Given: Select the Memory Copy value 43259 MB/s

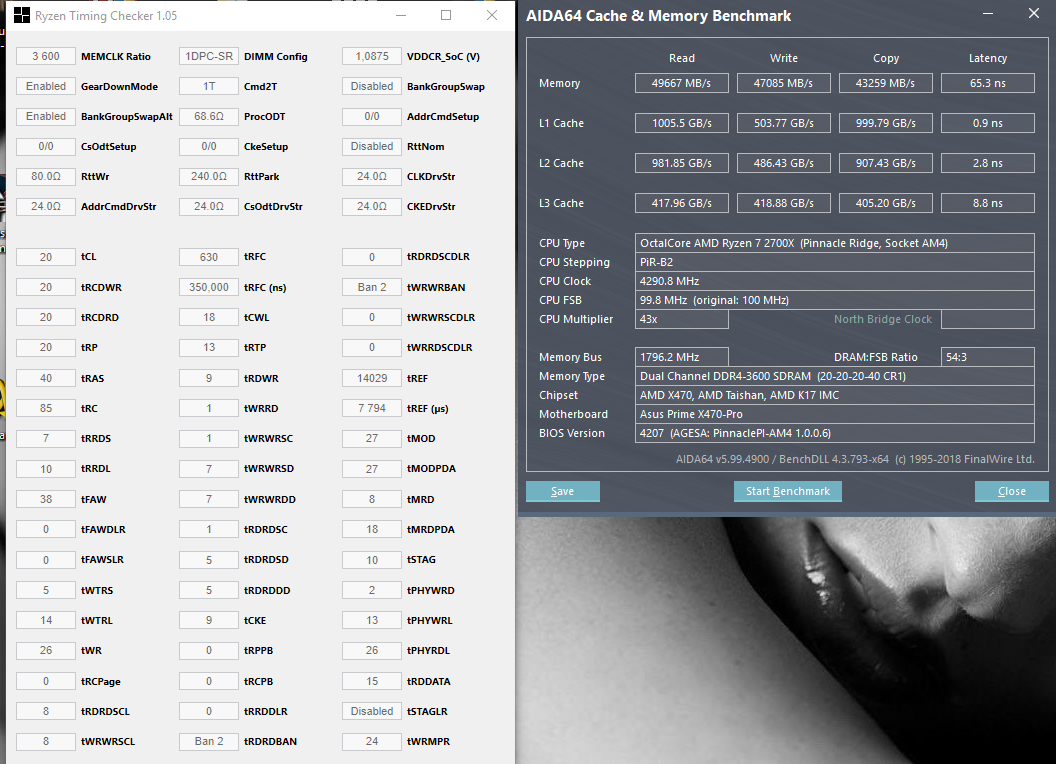Looking at the screenshot, I should pos(886,83).
